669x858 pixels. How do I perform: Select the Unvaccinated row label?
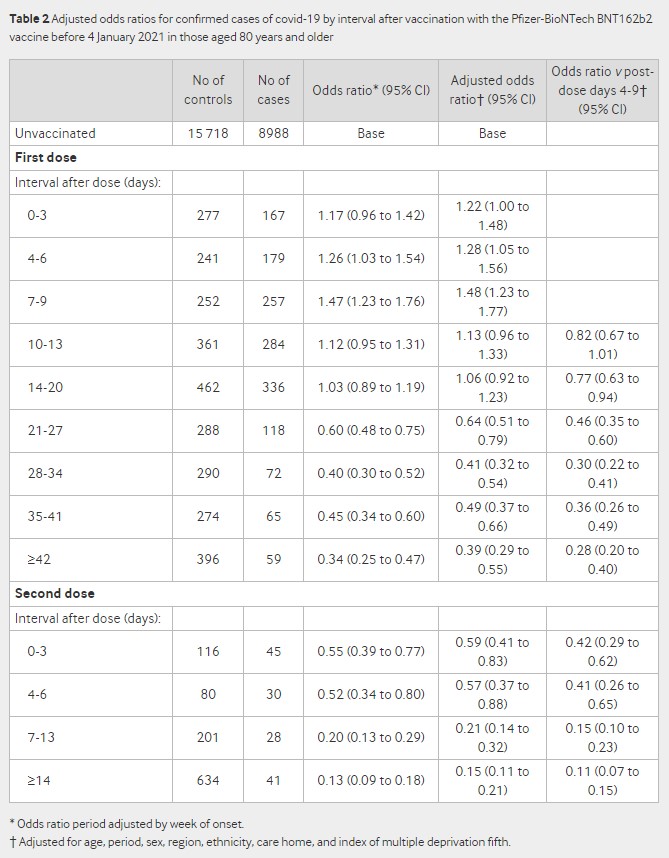pyautogui.click(x=55, y=133)
